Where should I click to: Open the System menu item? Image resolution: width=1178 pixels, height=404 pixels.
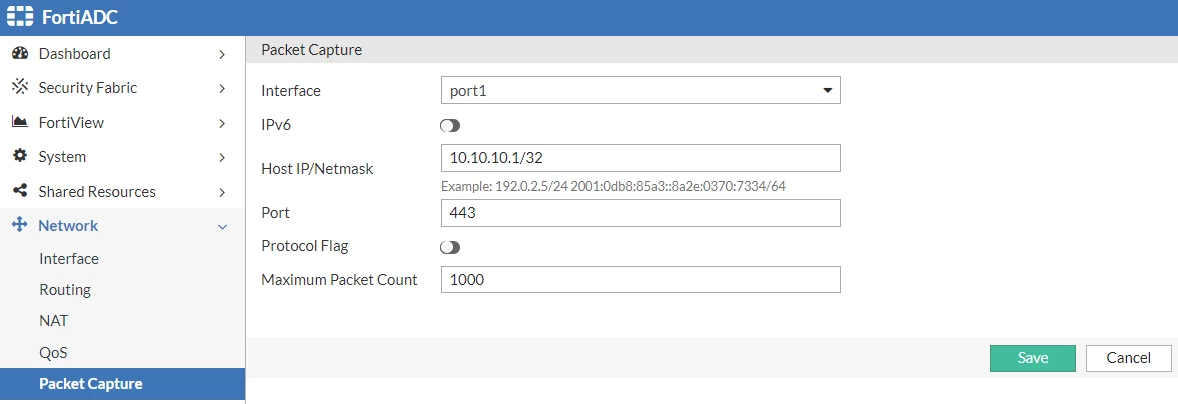pos(122,157)
